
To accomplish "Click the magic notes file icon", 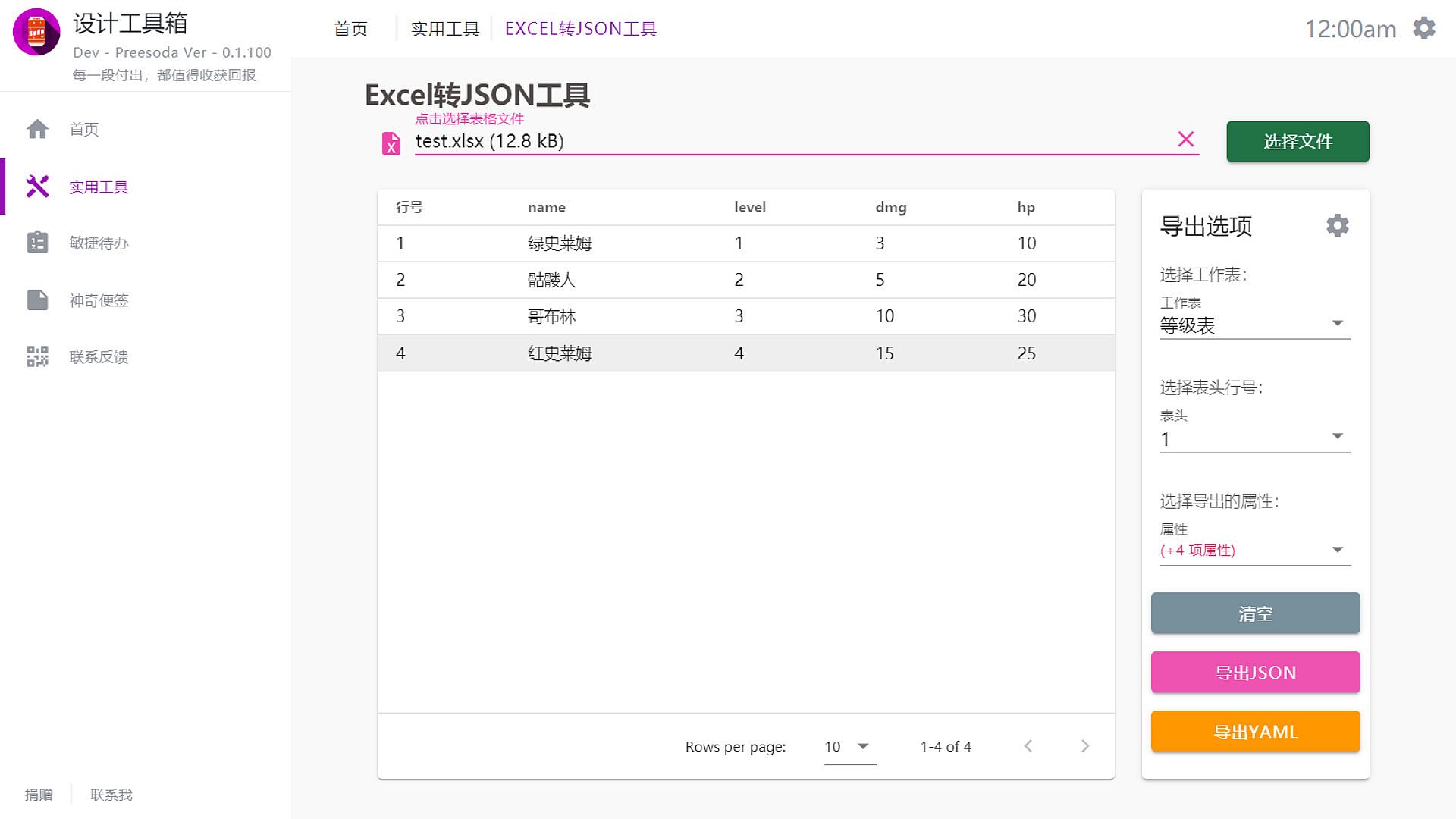I will [x=37, y=300].
